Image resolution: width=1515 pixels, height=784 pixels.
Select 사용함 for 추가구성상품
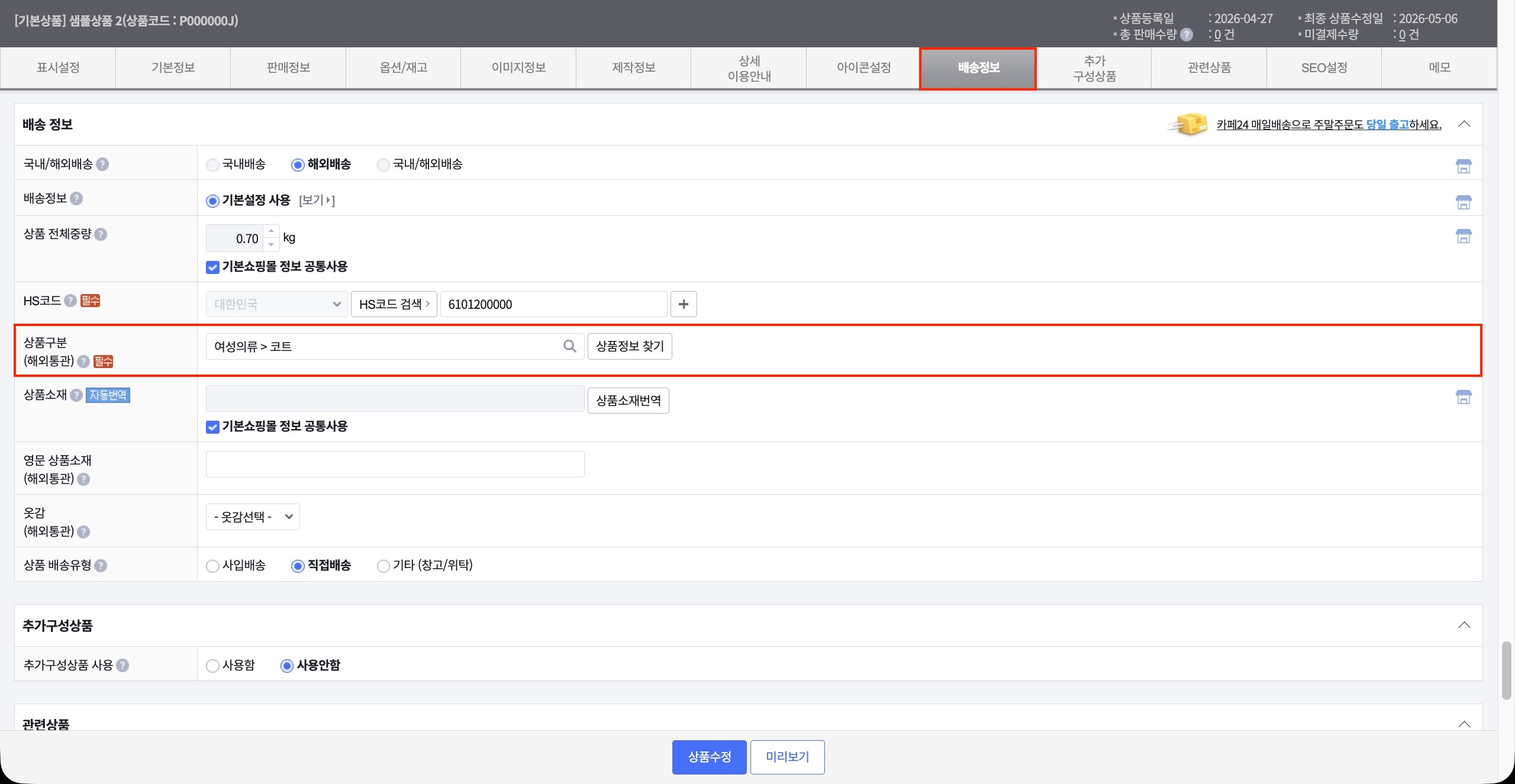212,666
